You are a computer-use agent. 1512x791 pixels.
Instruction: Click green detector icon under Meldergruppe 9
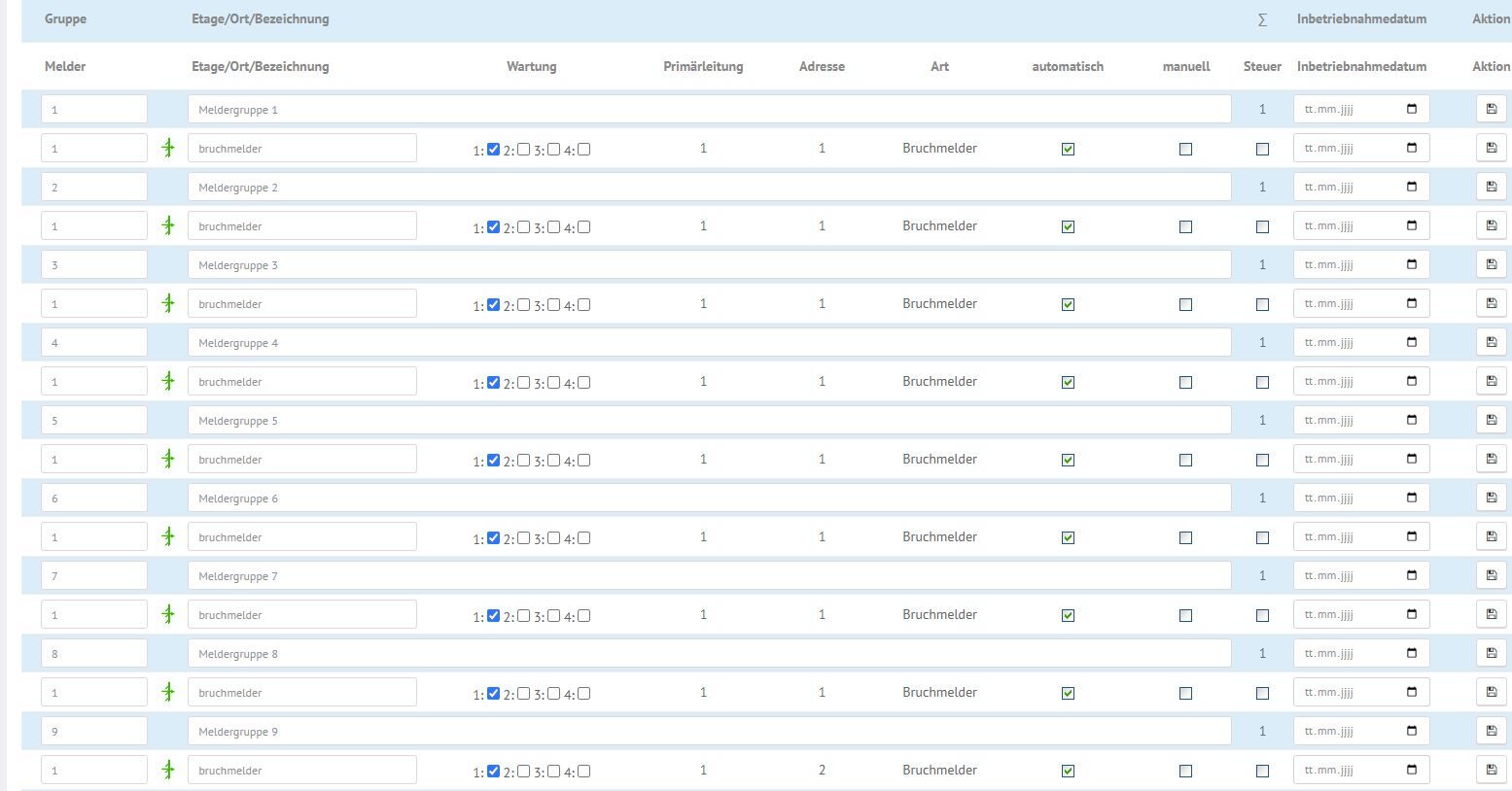(x=168, y=770)
